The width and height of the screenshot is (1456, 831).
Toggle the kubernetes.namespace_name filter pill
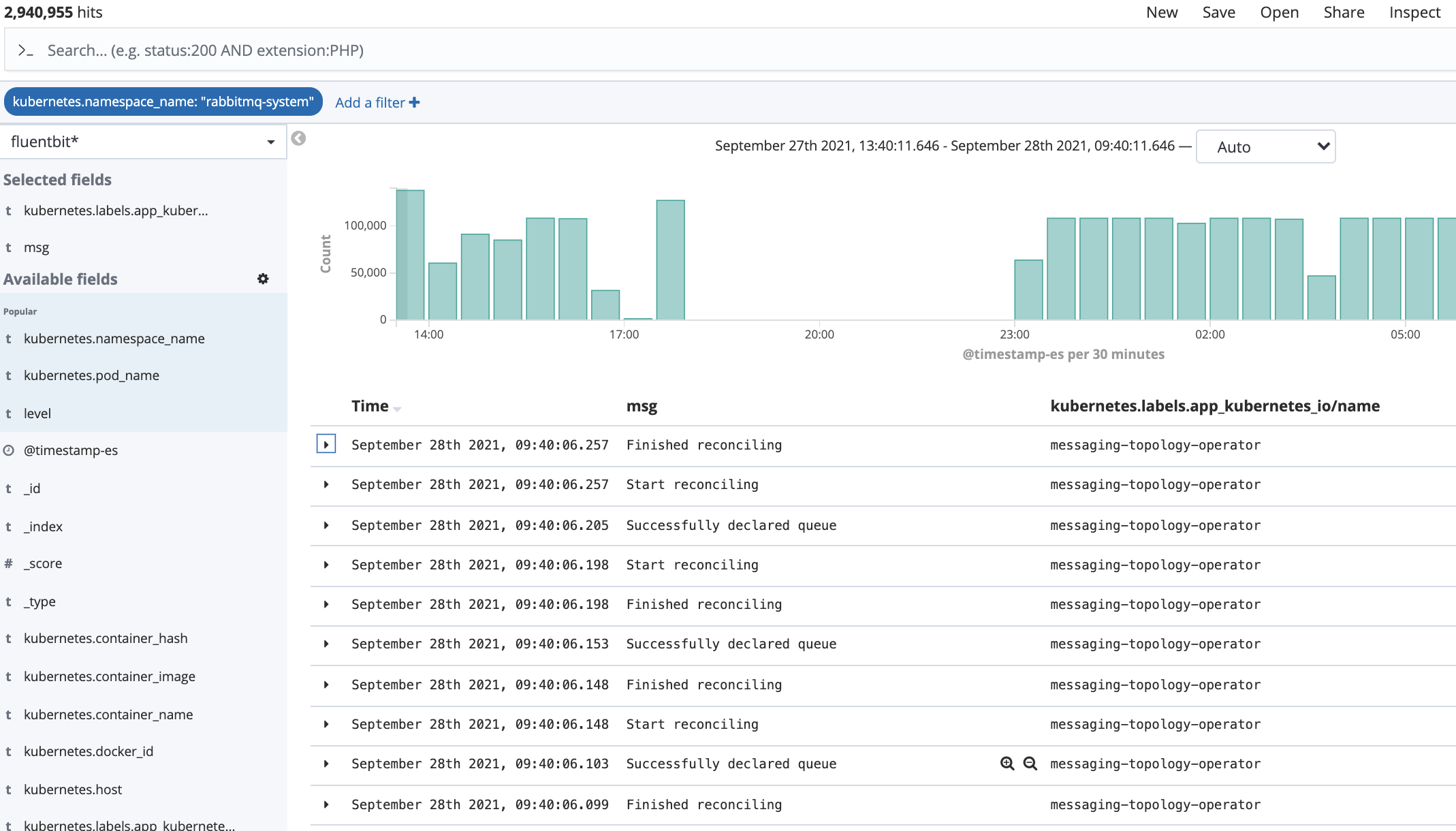(x=163, y=101)
